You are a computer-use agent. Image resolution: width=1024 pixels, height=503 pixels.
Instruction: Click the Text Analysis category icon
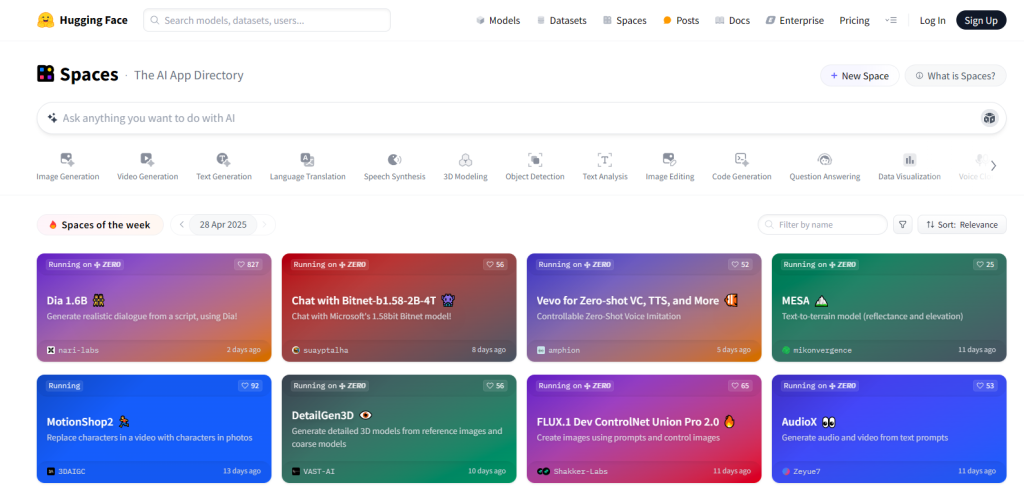coord(605,159)
